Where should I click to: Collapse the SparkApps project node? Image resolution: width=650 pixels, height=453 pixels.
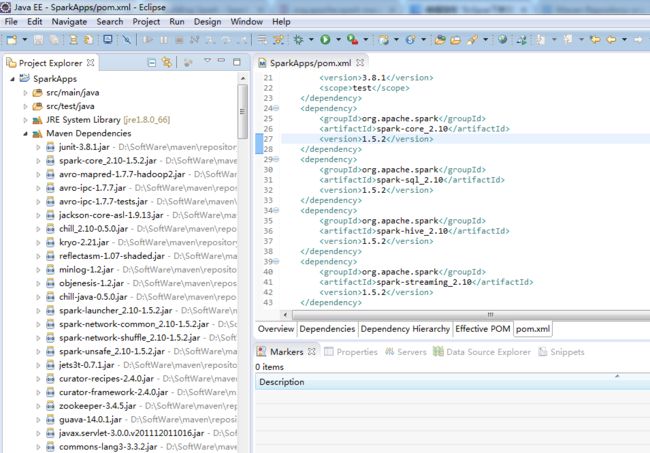[13, 78]
